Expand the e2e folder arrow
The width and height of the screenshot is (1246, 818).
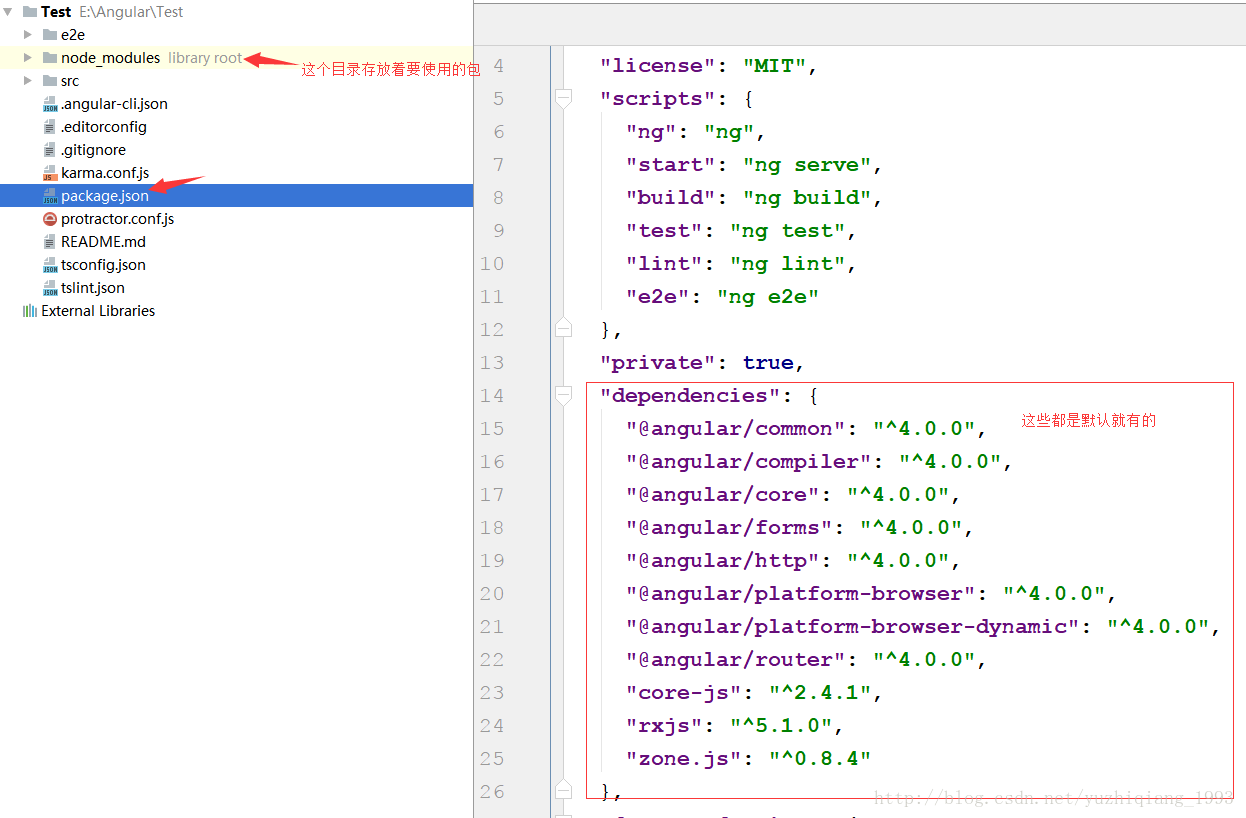click(28, 35)
